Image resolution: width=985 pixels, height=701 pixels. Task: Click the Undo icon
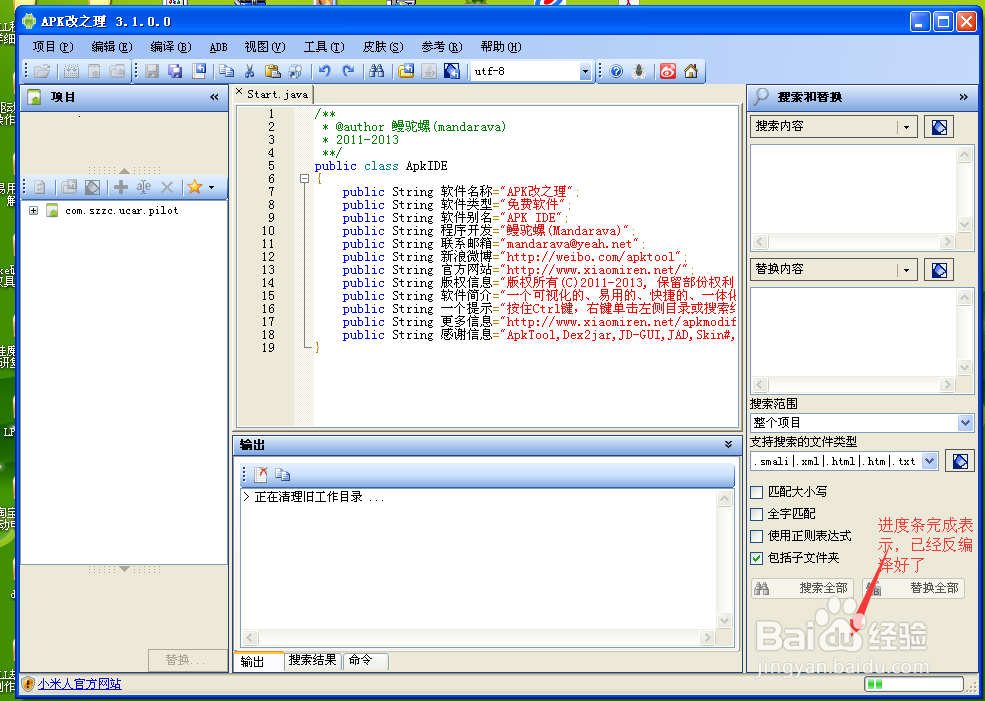pyautogui.click(x=322, y=70)
